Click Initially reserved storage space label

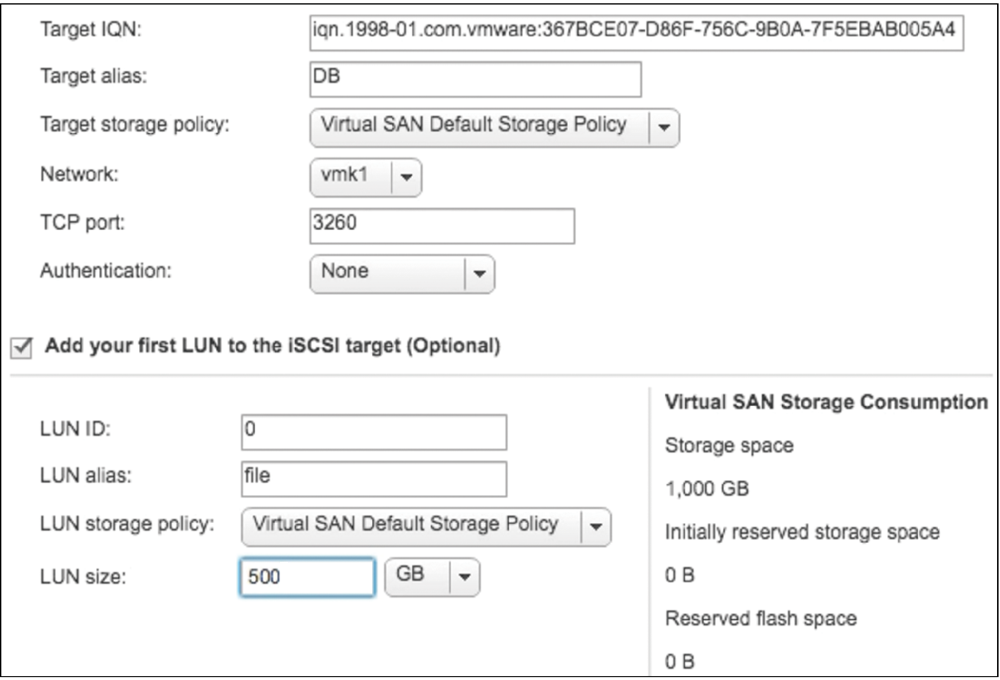(x=802, y=533)
